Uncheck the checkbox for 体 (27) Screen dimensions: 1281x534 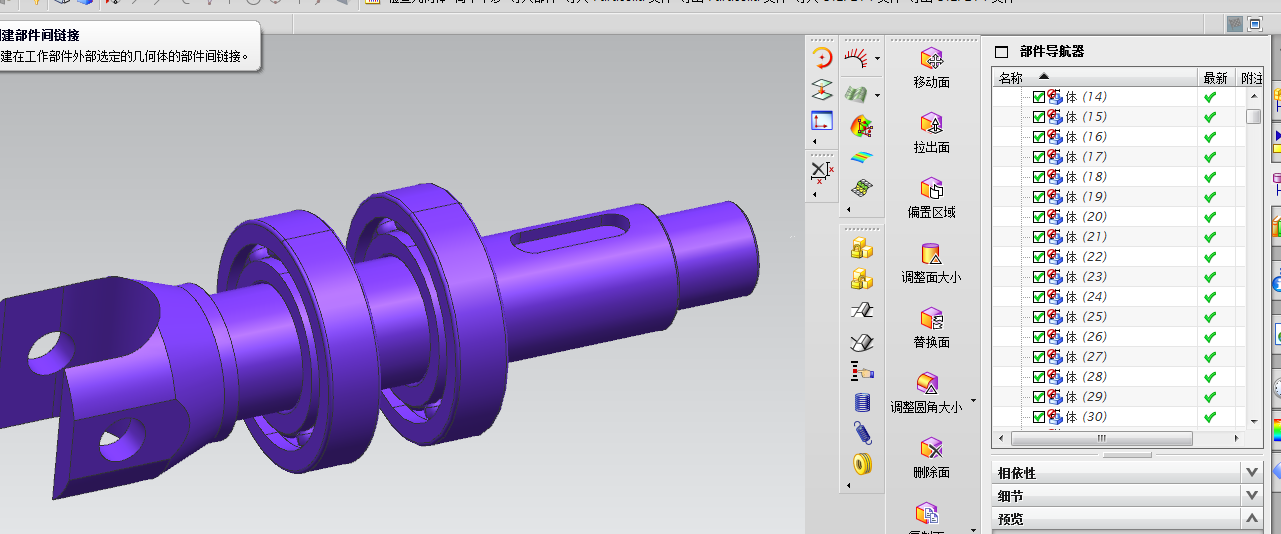[x=1039, y=357]
